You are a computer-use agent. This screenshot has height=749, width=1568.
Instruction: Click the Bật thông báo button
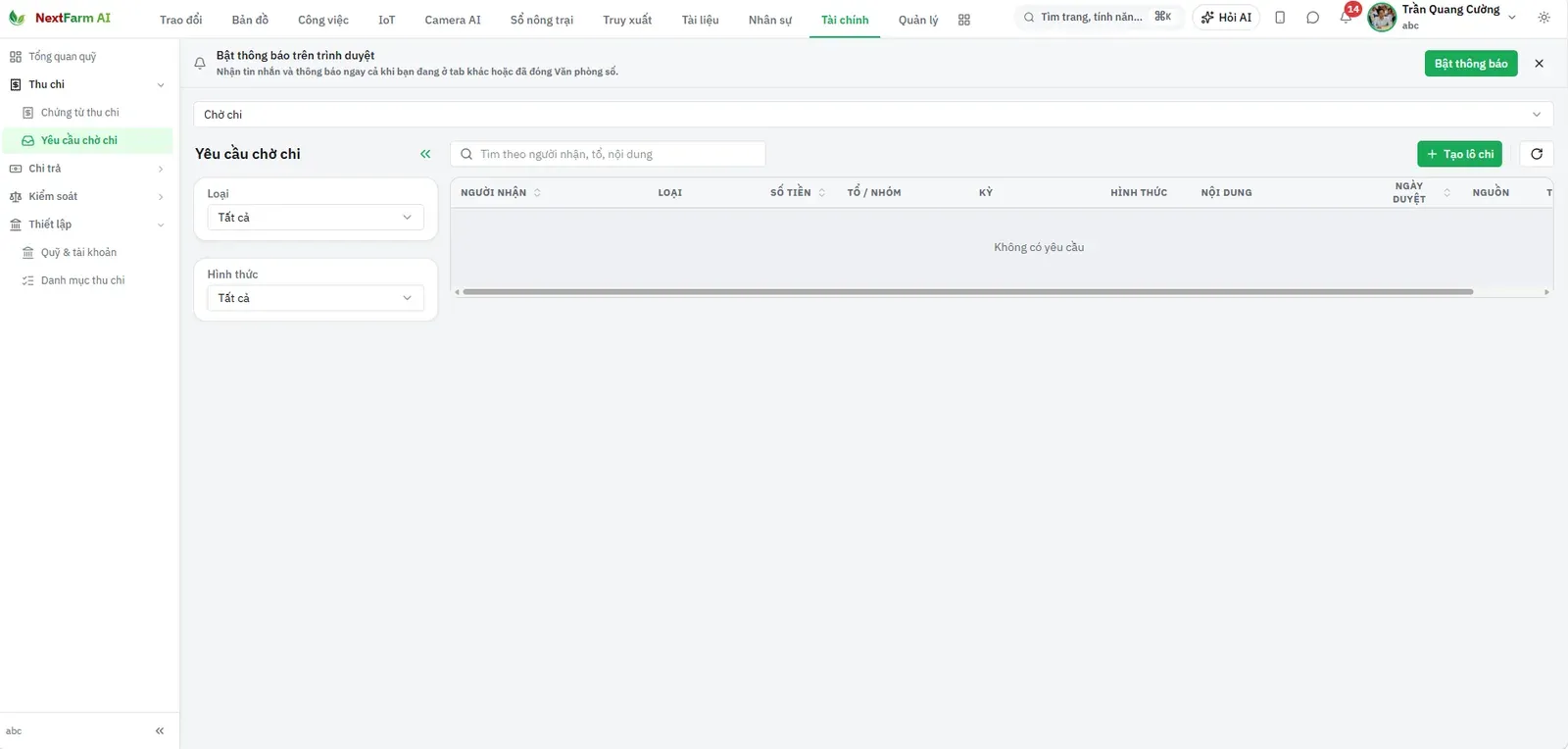point(1471,64)
